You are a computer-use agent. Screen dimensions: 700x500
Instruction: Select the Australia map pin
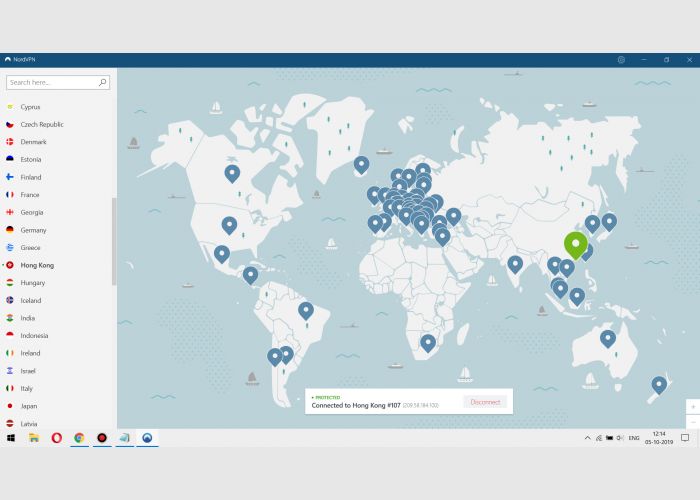[x=608, y=339]
